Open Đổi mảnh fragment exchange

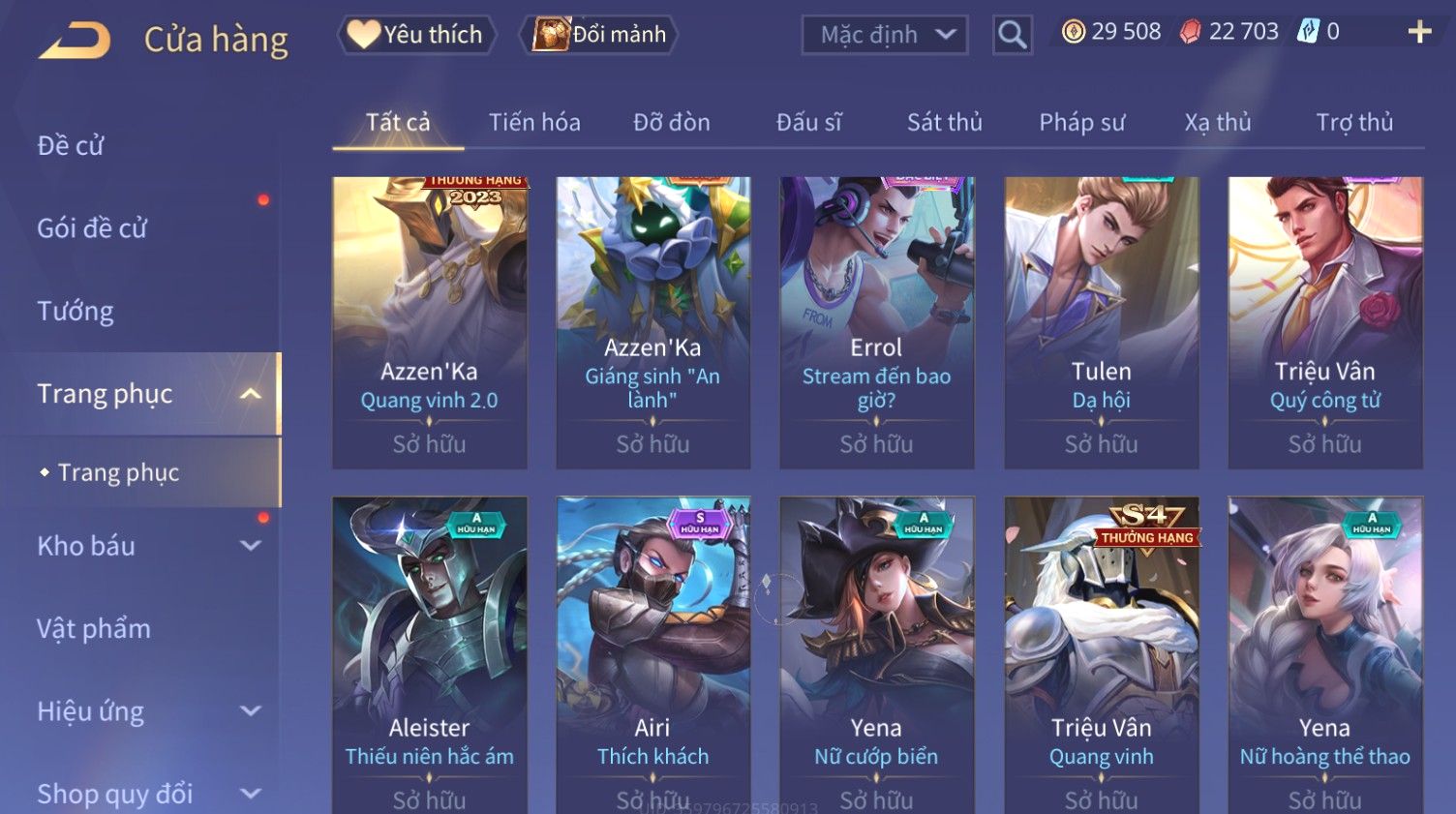[598, 35]
